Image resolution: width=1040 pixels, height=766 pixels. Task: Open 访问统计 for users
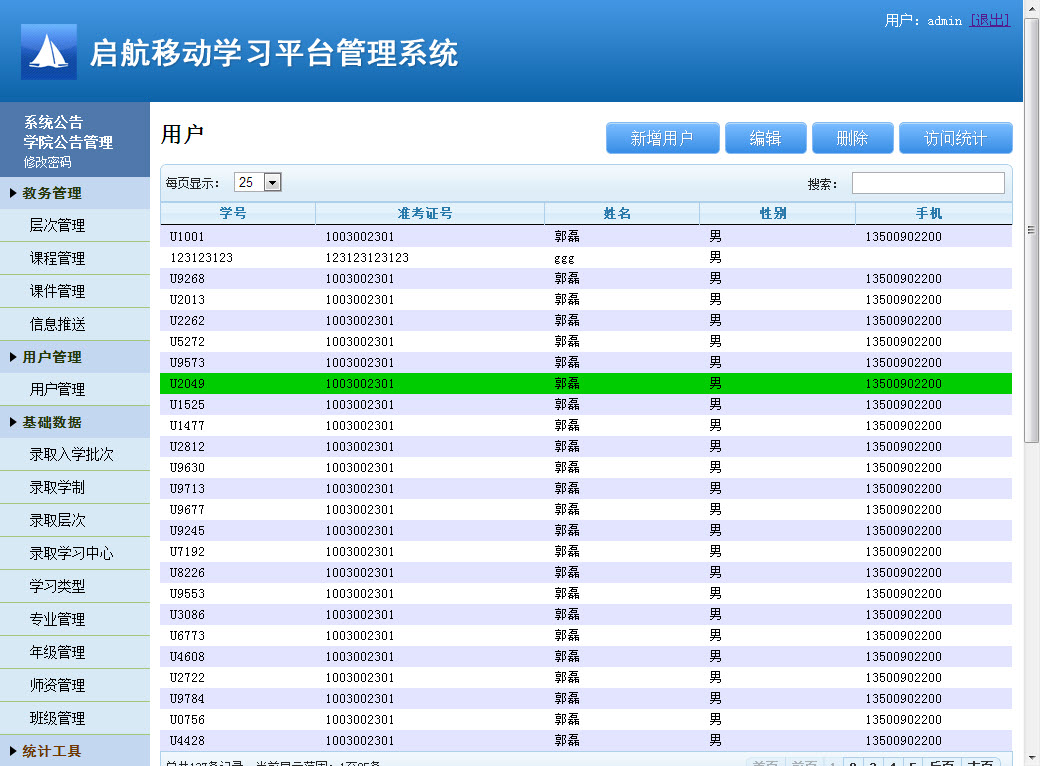coord(955,138)
